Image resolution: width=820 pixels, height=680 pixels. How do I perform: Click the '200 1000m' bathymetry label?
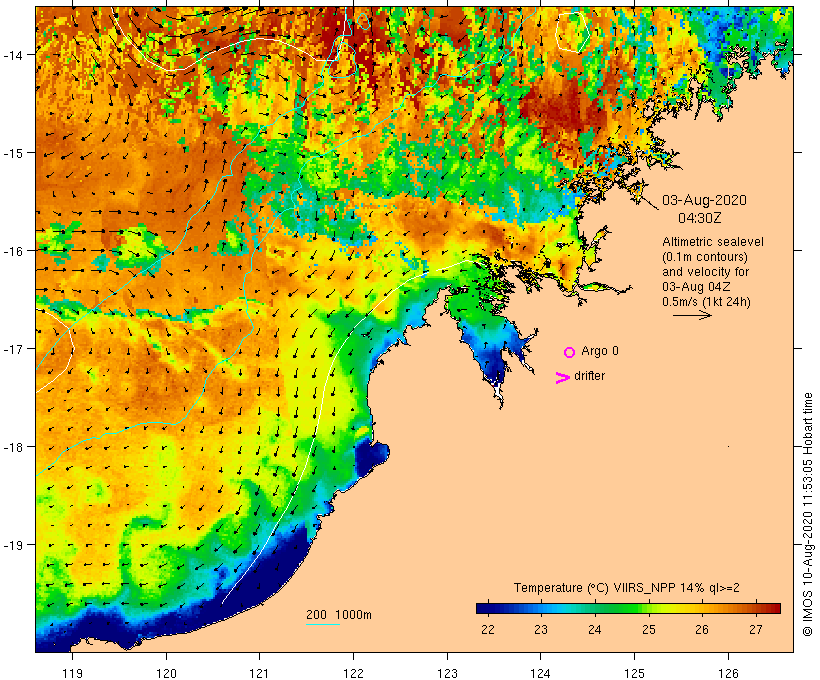[339, 615]
